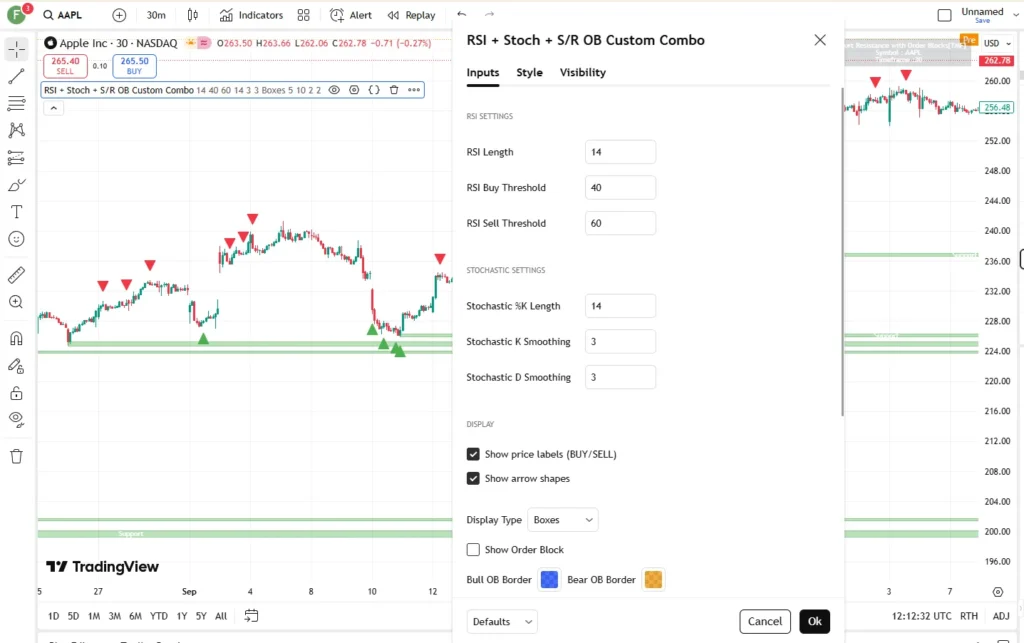Screen dimensions: 1024x643
Task: Click the settings dialog vertical scrollbar
Action: (x=842, y=251)
